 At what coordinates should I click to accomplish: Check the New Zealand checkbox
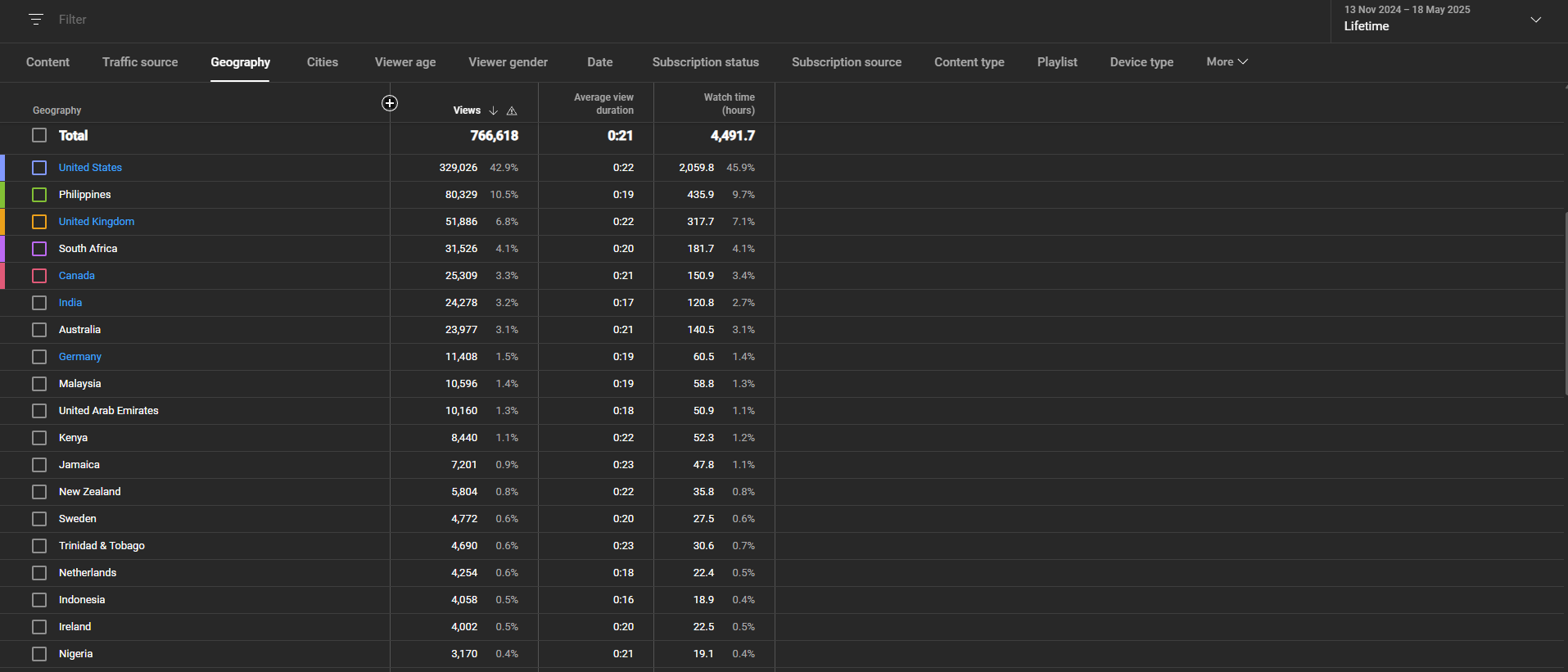tap(39, 492)
